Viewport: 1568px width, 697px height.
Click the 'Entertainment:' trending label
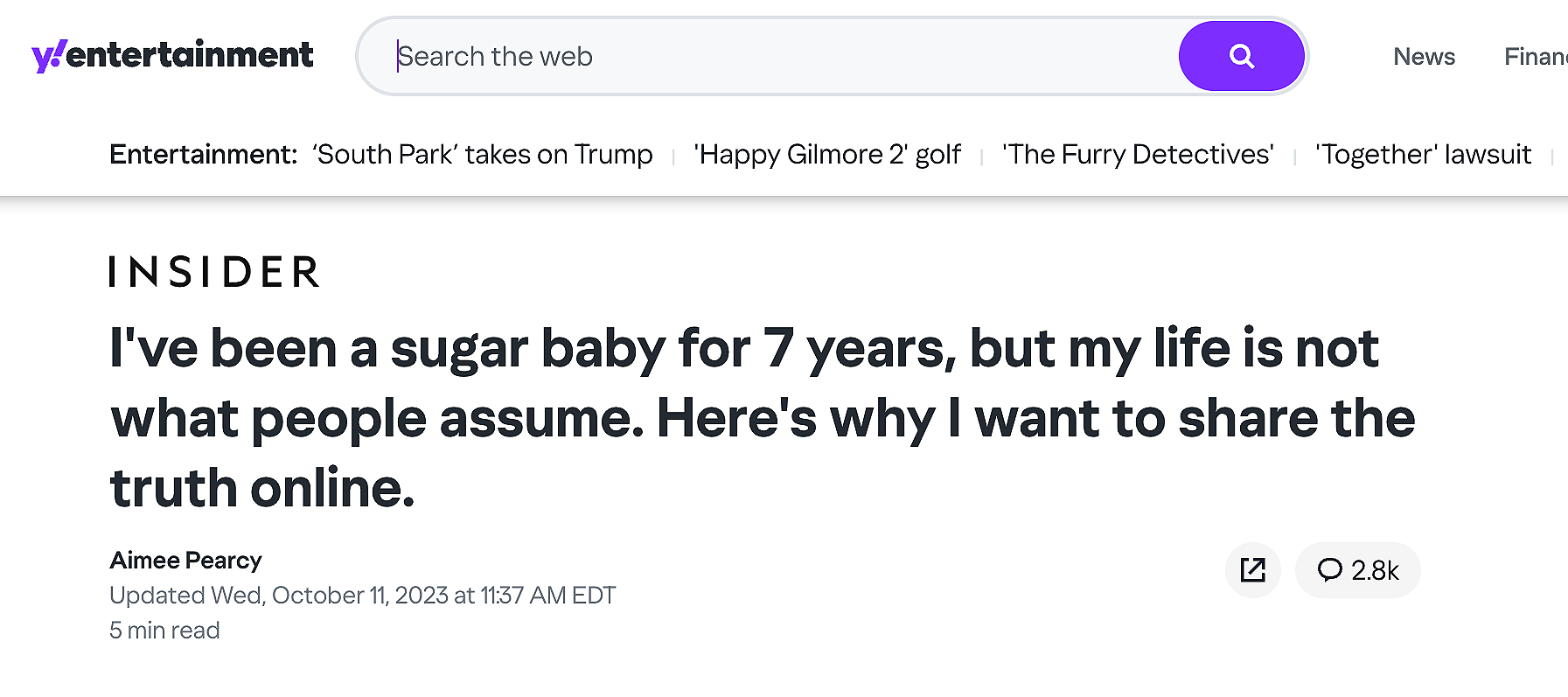[203, 155]
